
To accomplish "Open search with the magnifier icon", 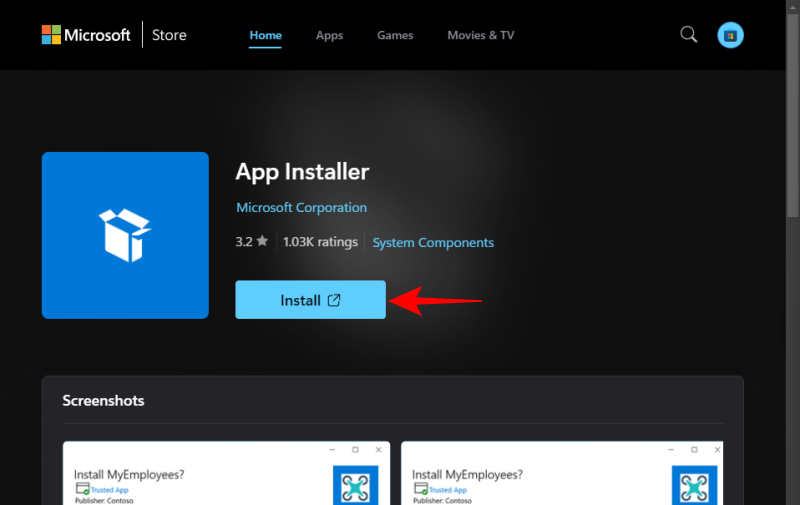I will [688, 35].
